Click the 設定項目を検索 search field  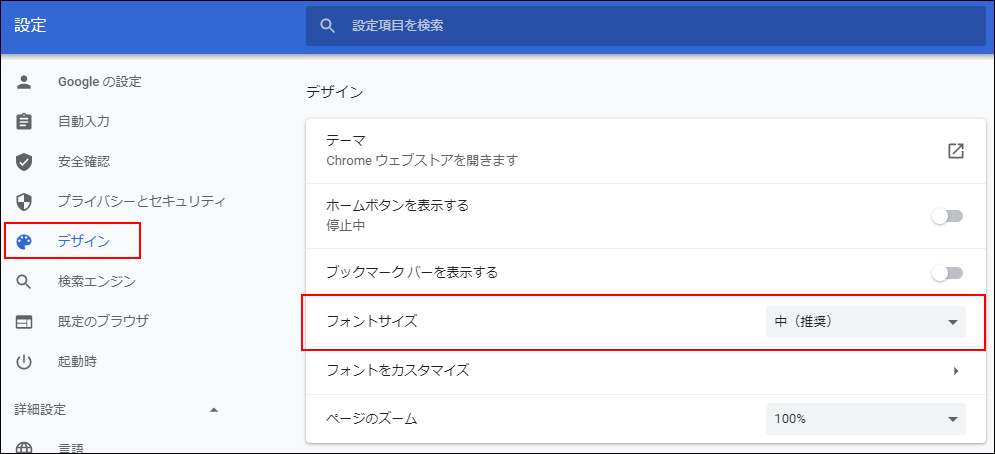(660, 26)
